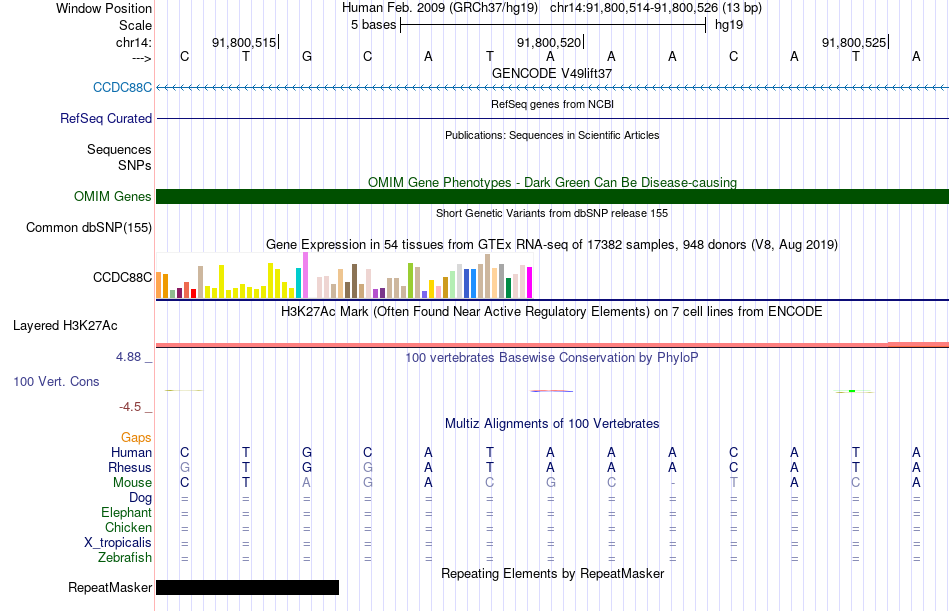Select the RepeatMasker track label
Screen dimensions: 950x611
(110, 587)
